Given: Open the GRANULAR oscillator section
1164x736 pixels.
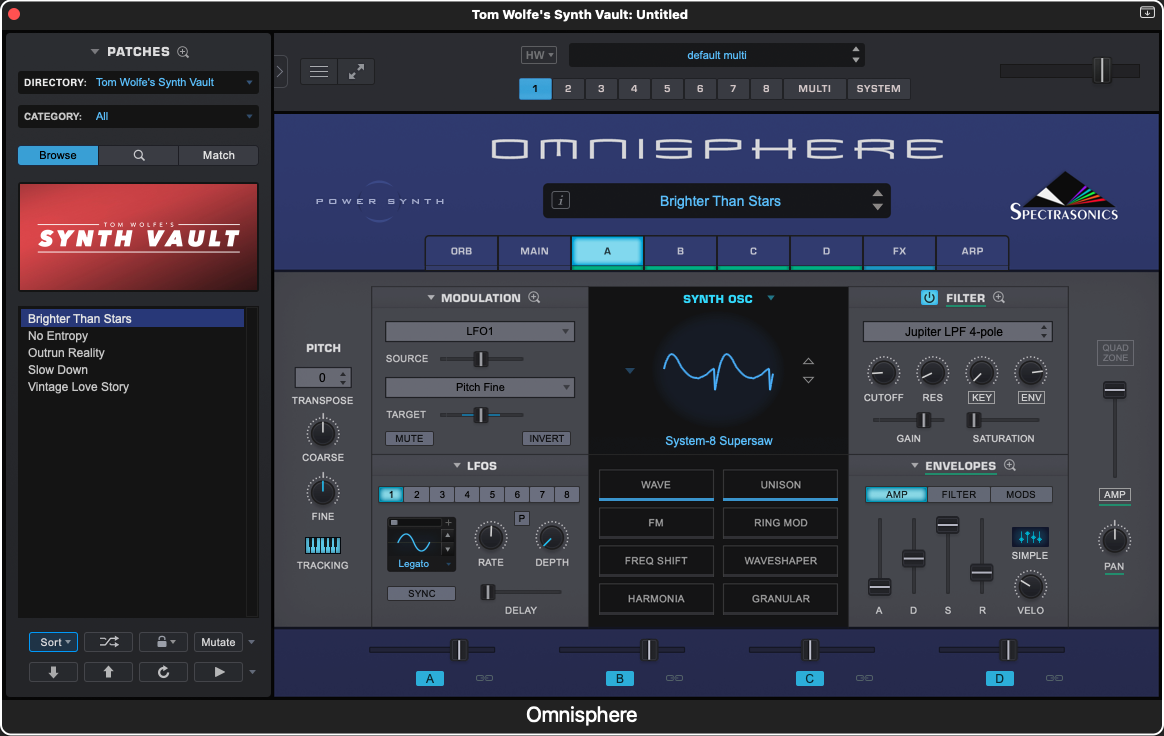Looking at the screenshot, I should (x=780, y=598).
